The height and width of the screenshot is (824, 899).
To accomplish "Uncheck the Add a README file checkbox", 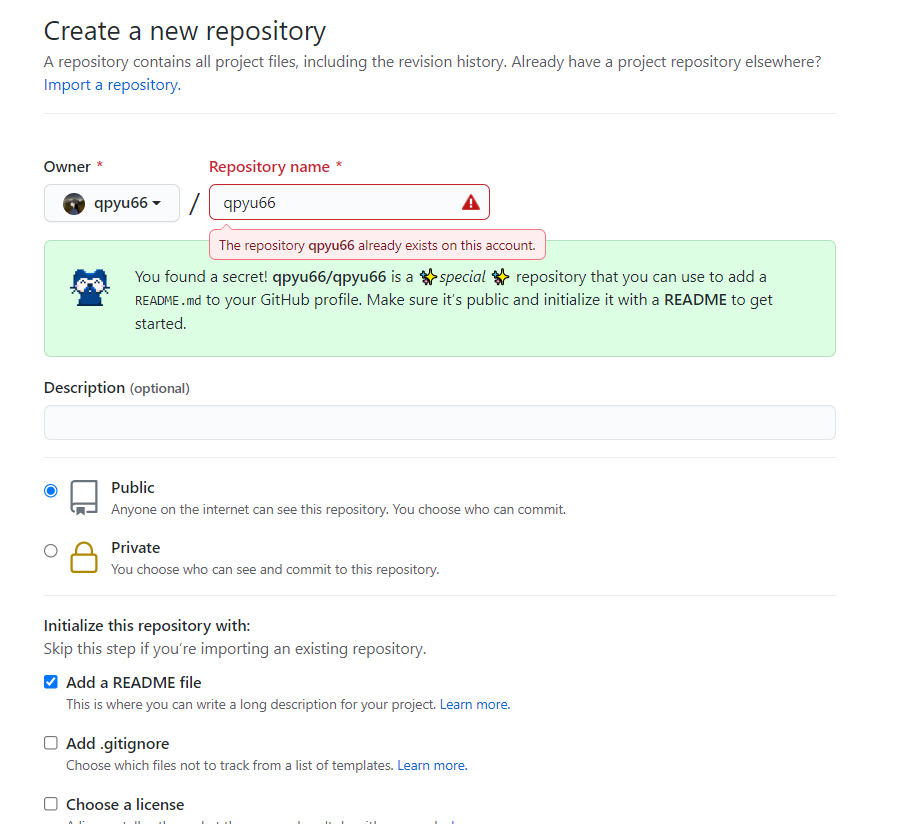I will (51, 682).
